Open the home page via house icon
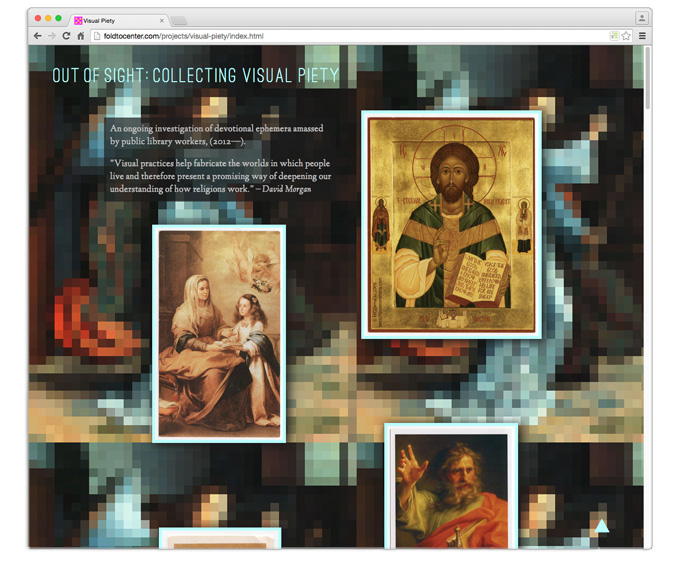This screenshot has width=680, height=565. [80, 36]
